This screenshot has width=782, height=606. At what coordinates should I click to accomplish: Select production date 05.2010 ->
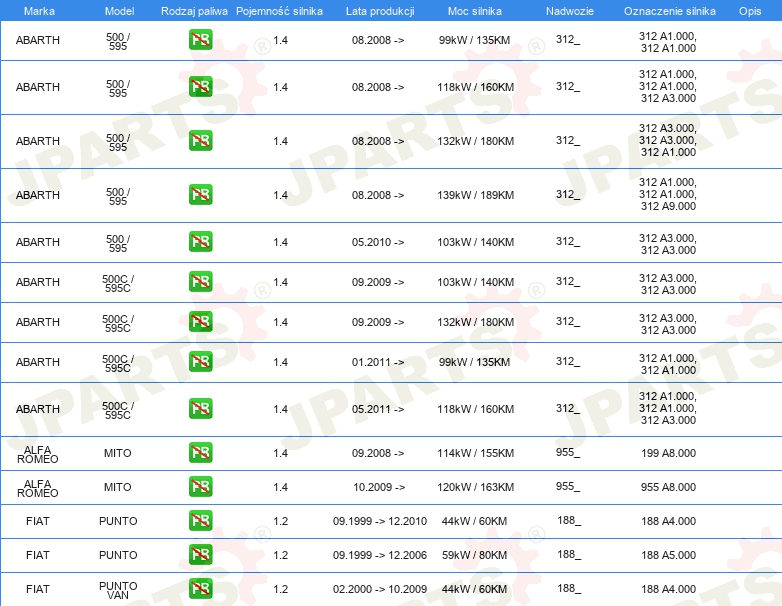pos(378,242)
